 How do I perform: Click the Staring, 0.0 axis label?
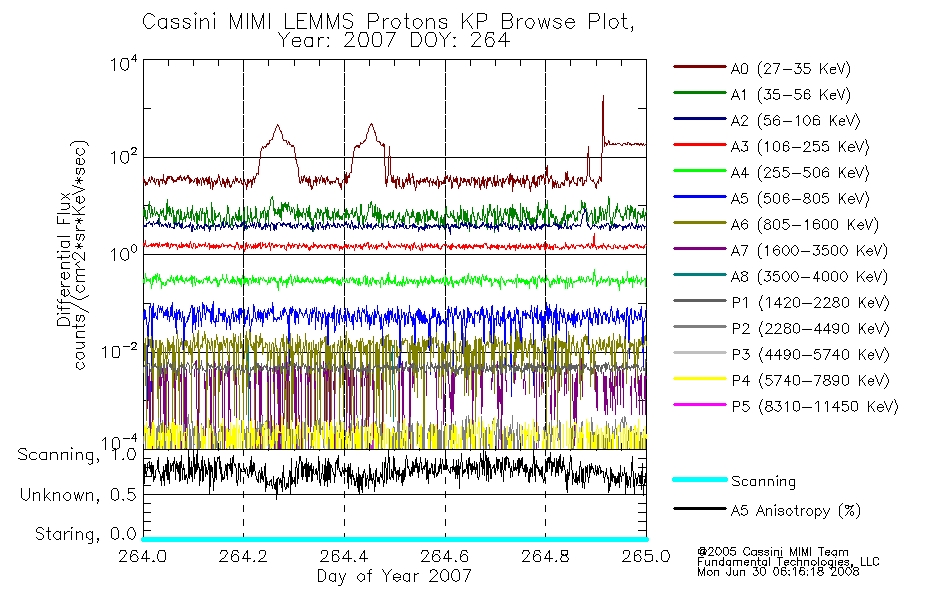(85, 535)
